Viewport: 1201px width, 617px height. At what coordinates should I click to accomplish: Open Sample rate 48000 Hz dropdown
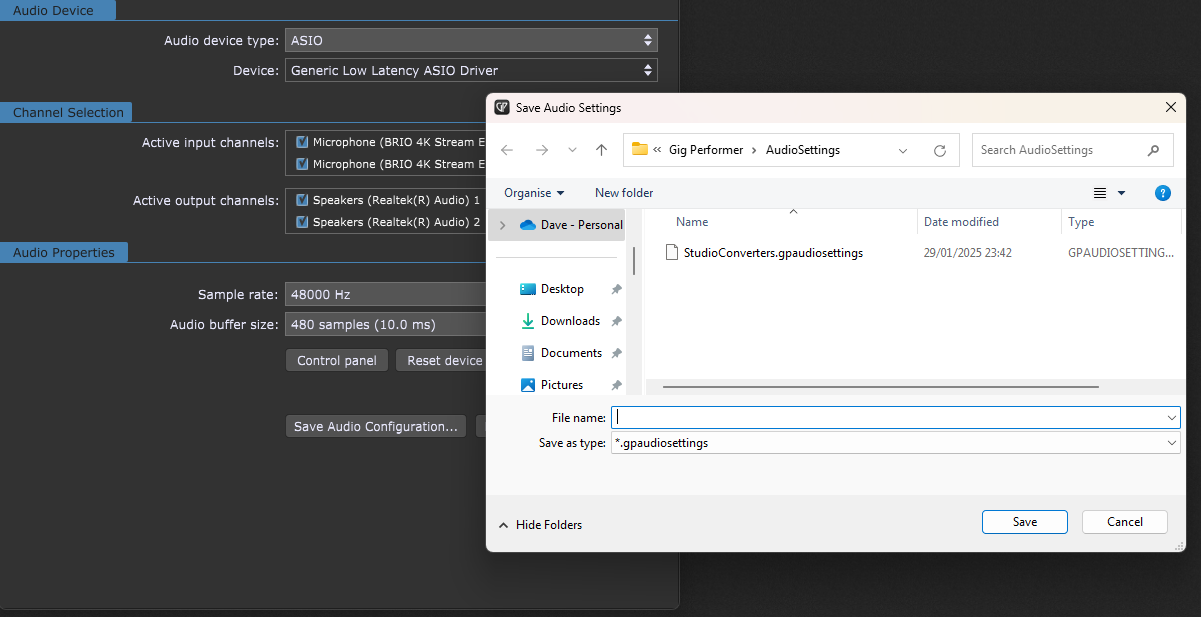[x=386, y=295]
